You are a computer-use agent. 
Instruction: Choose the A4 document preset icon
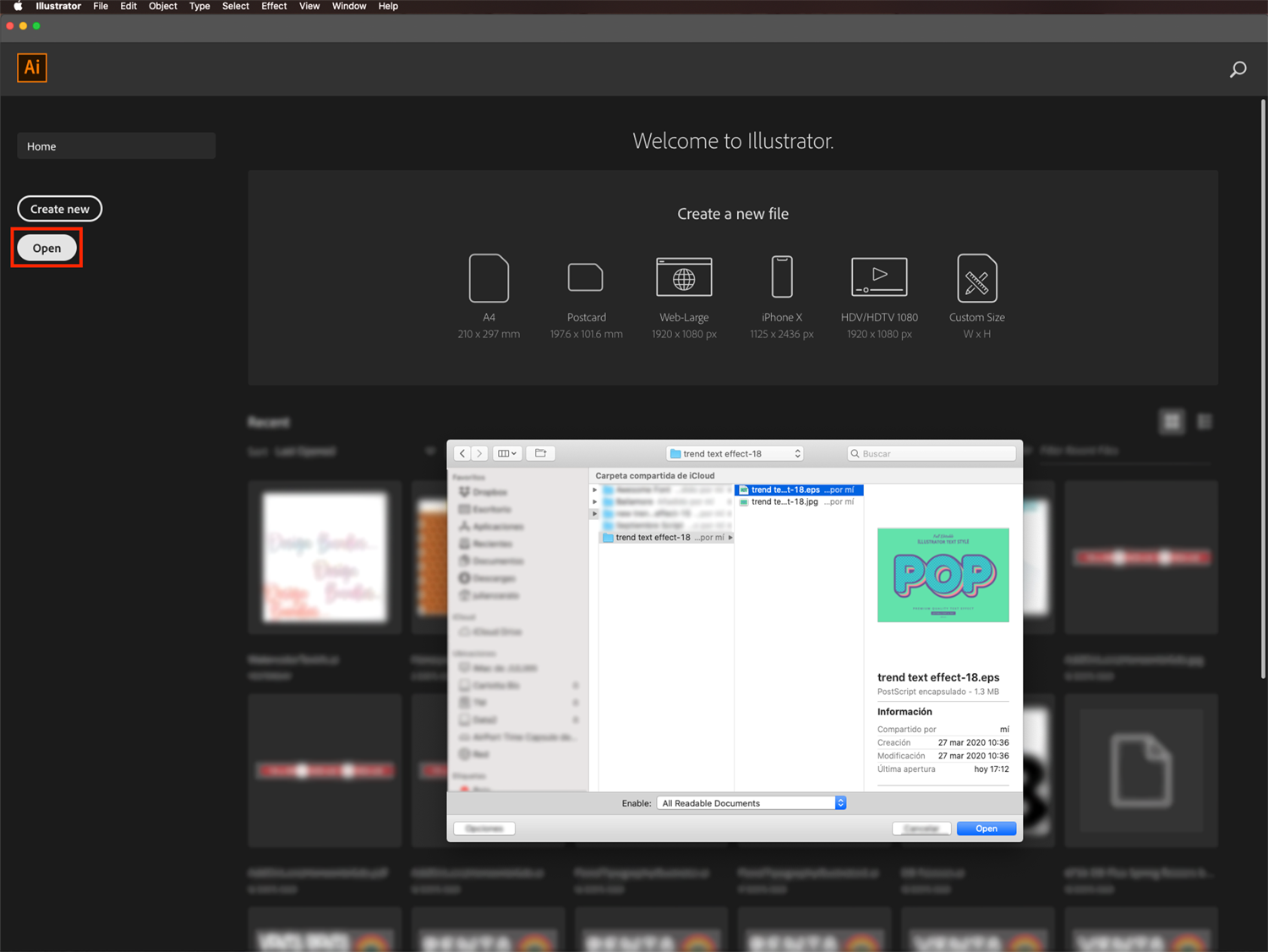click(489, 278)
